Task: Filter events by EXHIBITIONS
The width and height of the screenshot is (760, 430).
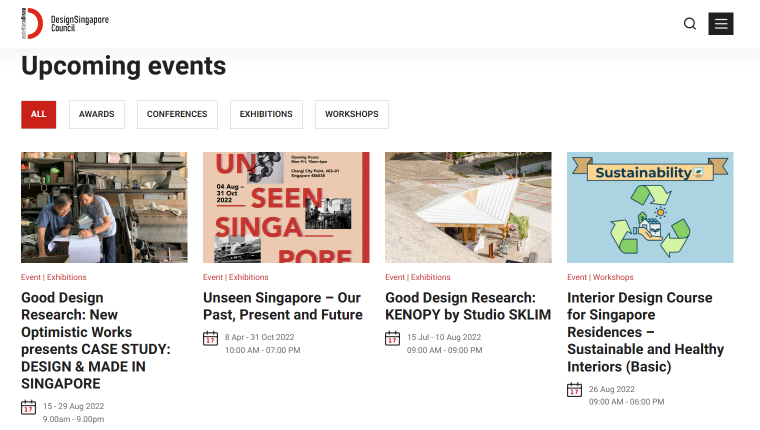Action: click(x=266, y=114)
